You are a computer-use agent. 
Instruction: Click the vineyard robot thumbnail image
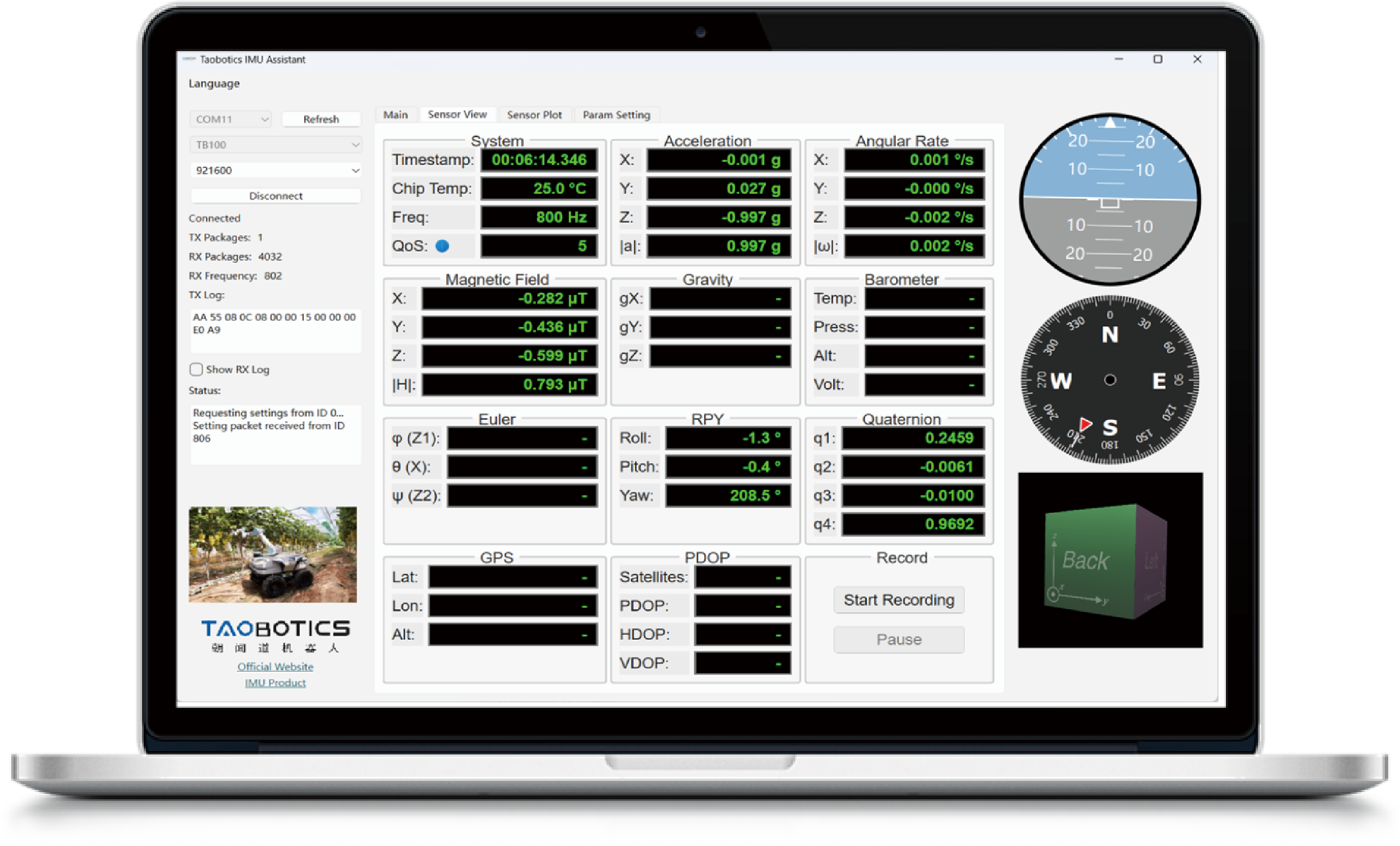click(273, 554)
